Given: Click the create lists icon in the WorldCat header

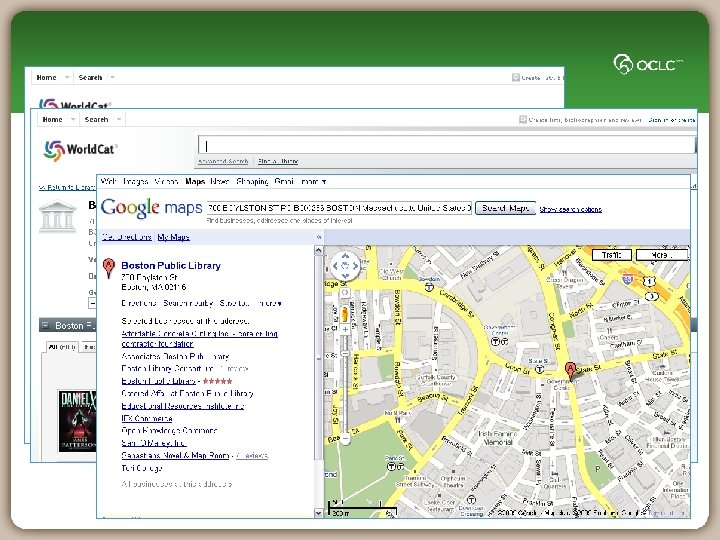Looking at the screenshot, I should coord(523,120).
